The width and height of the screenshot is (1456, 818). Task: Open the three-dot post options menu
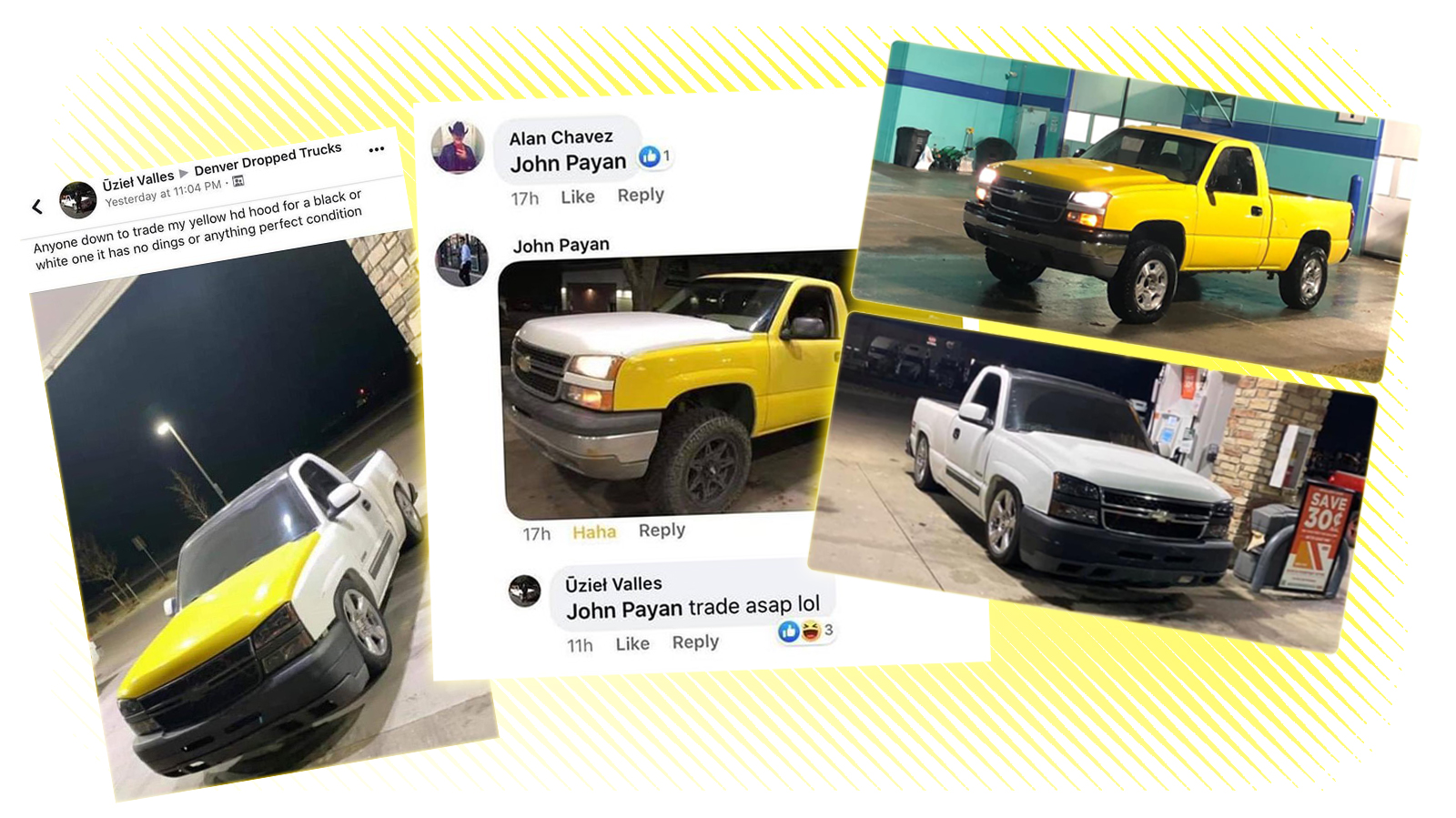tap(377, 149)
